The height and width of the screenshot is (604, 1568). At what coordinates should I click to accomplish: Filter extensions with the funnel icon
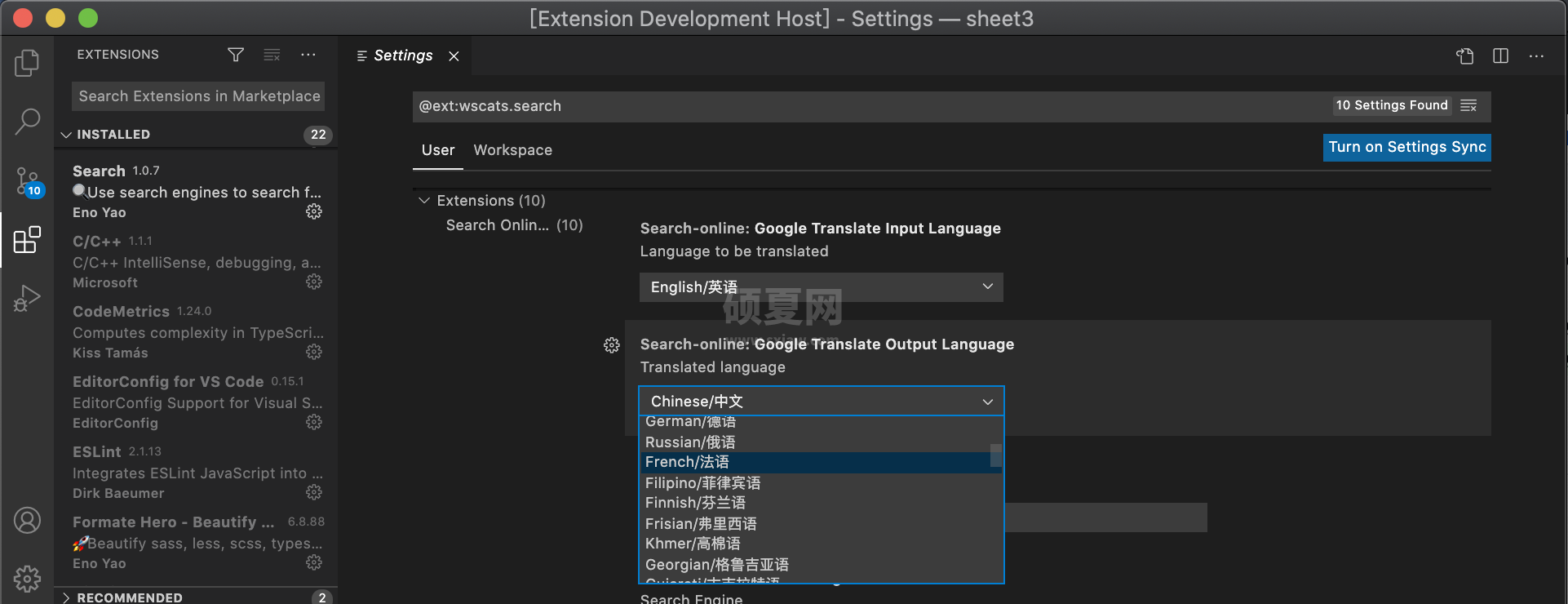click(236, 55)
